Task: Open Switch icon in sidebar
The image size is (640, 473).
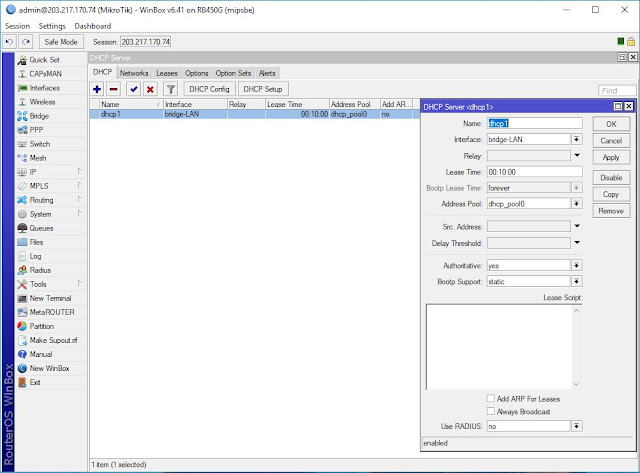Action: coord(22,144)
